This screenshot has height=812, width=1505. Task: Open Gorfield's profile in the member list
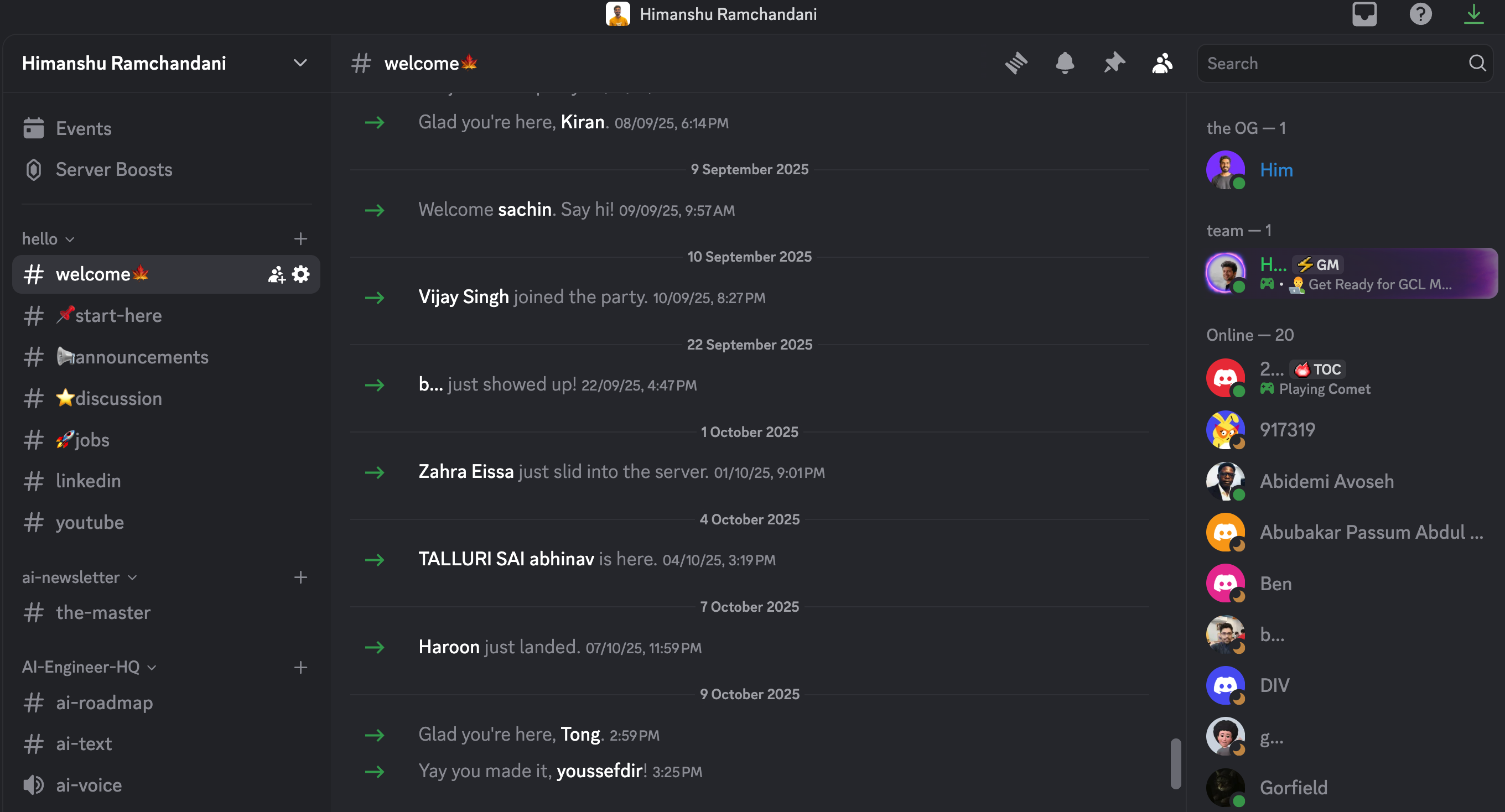tap(1294, 788)
